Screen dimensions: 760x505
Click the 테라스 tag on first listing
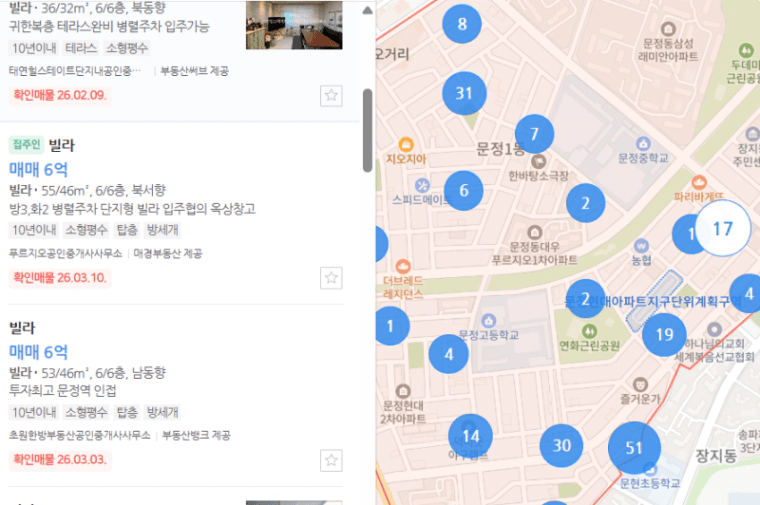click(81, 48)
